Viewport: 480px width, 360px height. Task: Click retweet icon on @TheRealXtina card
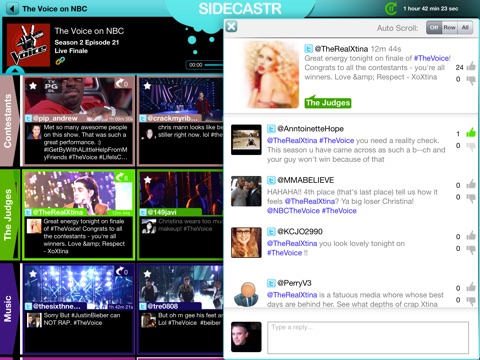pos(122,177)
